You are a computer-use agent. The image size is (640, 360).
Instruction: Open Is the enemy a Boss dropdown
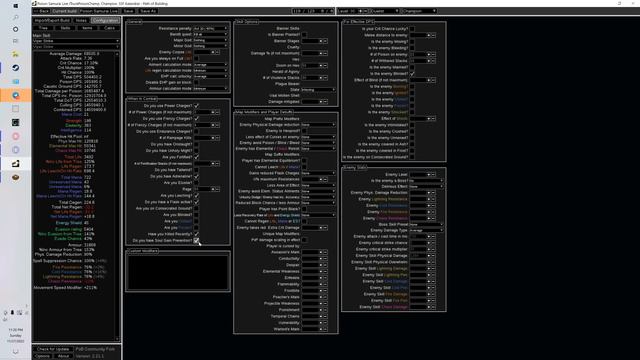point(426,180)
